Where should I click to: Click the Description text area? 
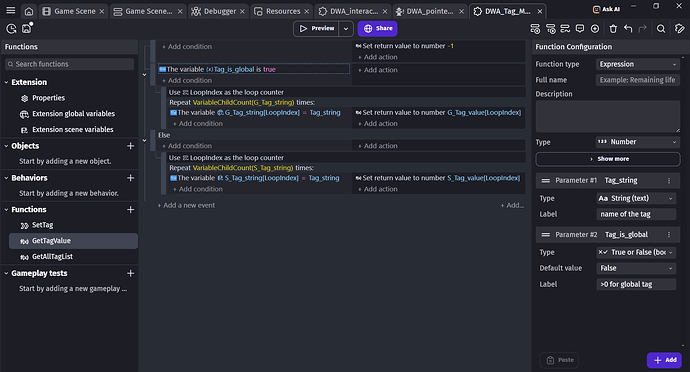coord(608,116)
